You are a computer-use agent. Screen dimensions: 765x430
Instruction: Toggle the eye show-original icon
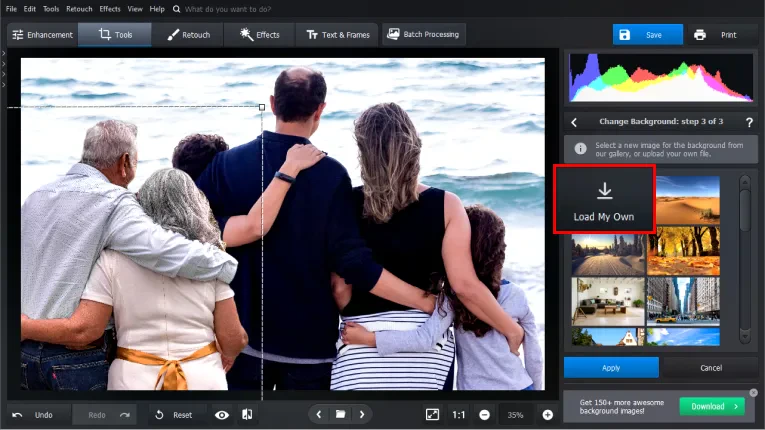click(221, 415)
